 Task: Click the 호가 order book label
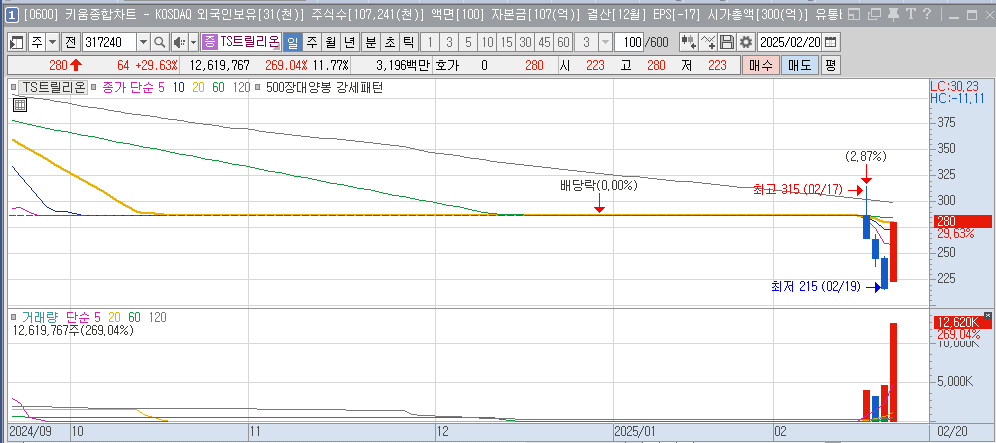[448, 65]
